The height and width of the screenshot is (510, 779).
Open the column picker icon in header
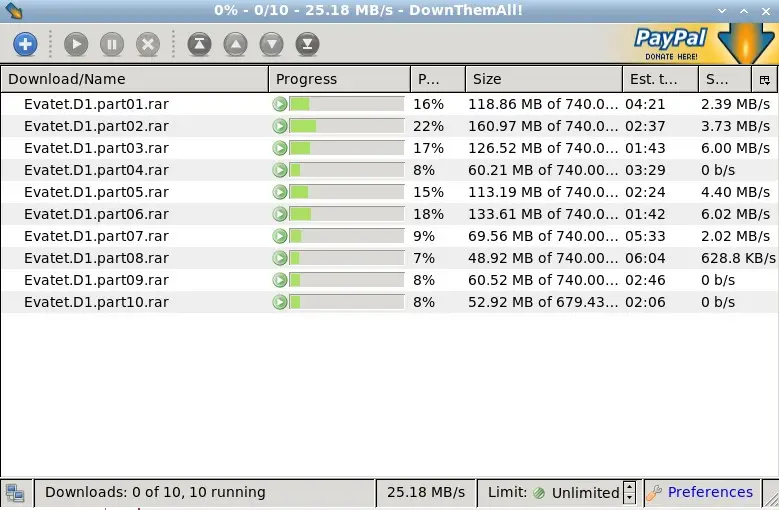tap(765, 79)
